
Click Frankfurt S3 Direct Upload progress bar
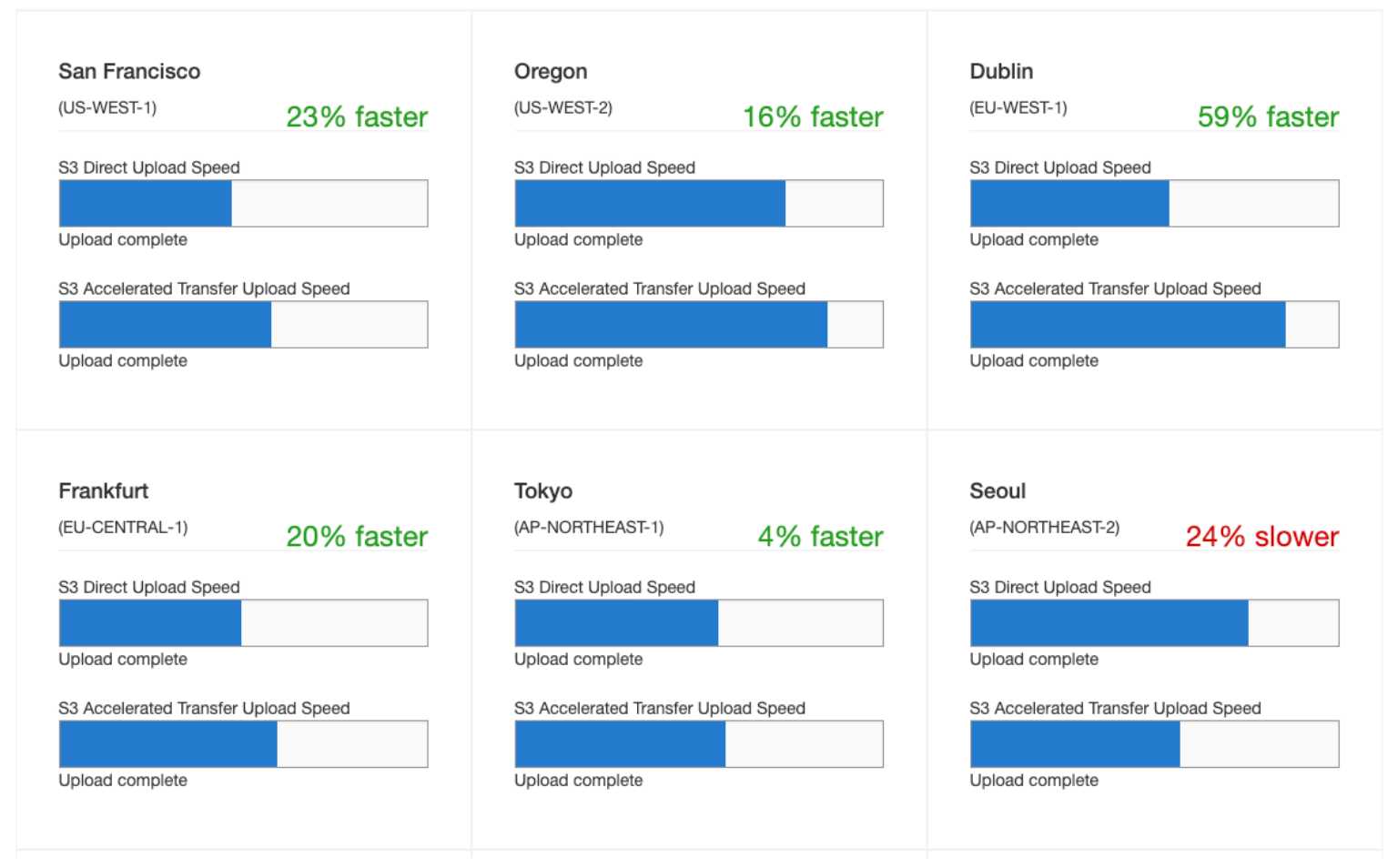coord(243,622)
